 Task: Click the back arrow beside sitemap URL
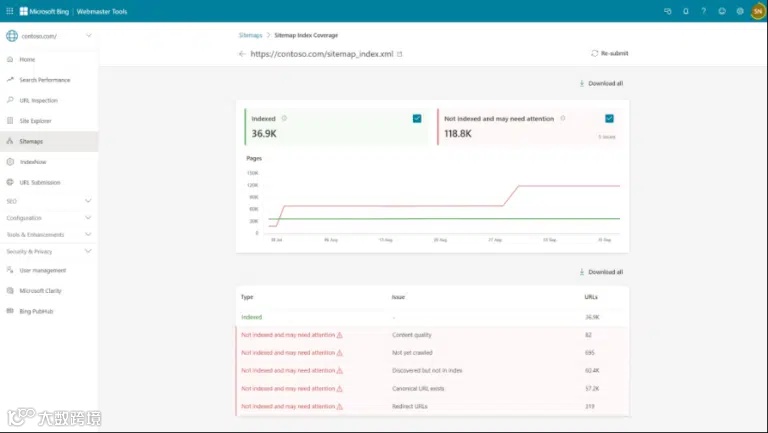[x=241, y=54]
